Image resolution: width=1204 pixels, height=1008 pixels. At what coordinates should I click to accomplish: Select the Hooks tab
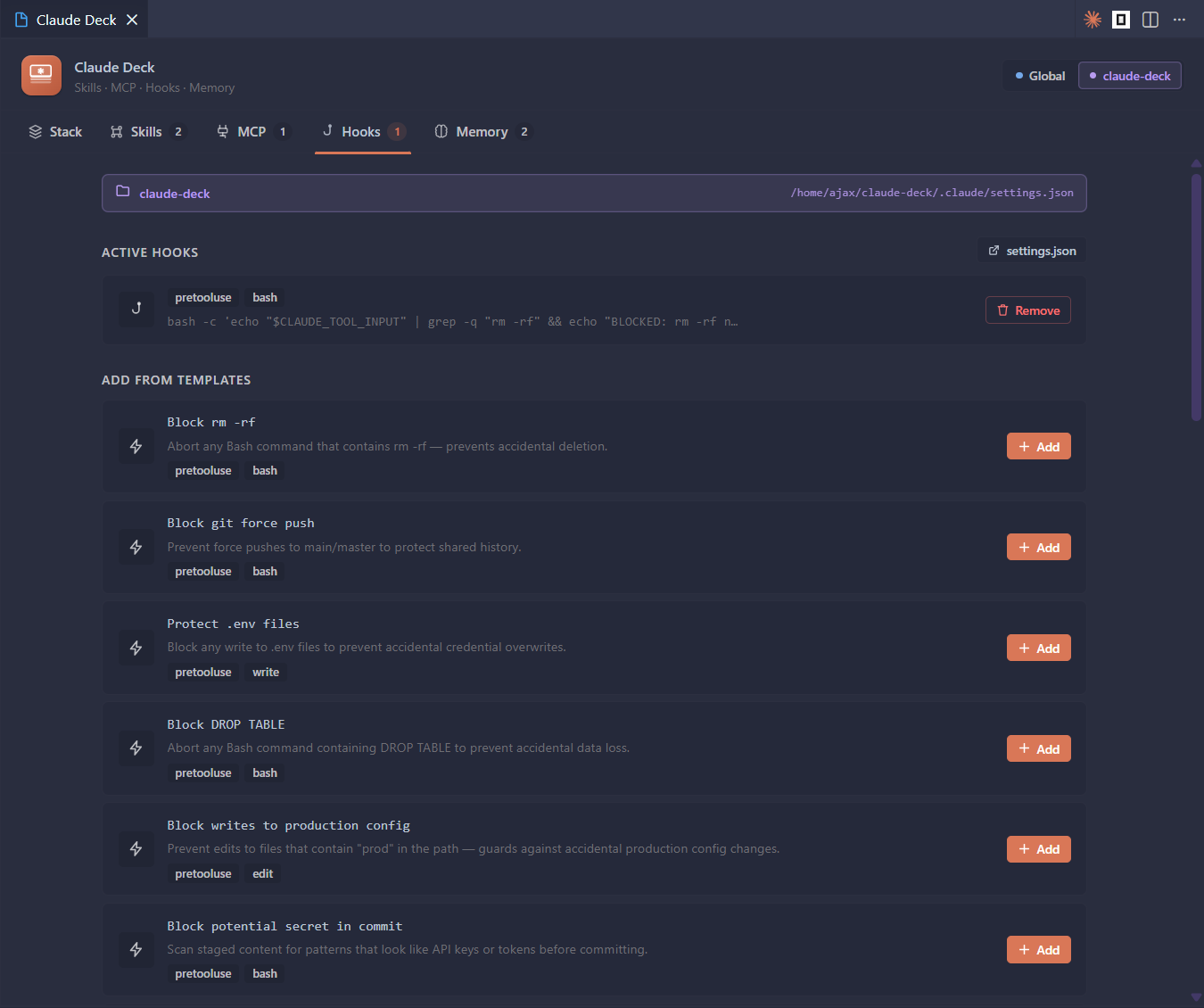[363, 132]
